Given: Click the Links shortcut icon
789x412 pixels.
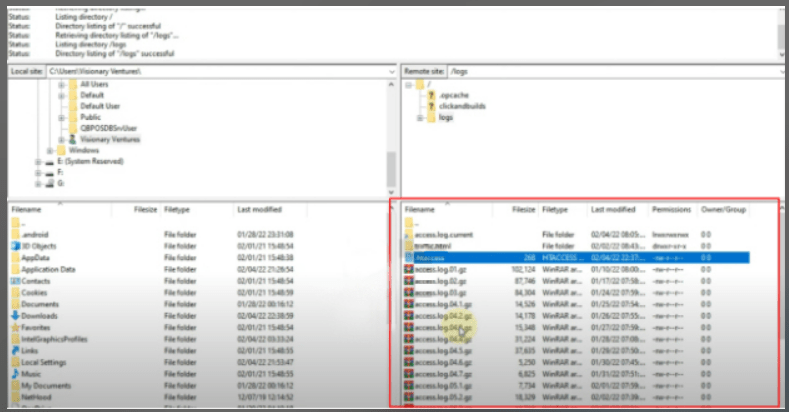Looking at the screenshot, I should [x=16, y=351].
